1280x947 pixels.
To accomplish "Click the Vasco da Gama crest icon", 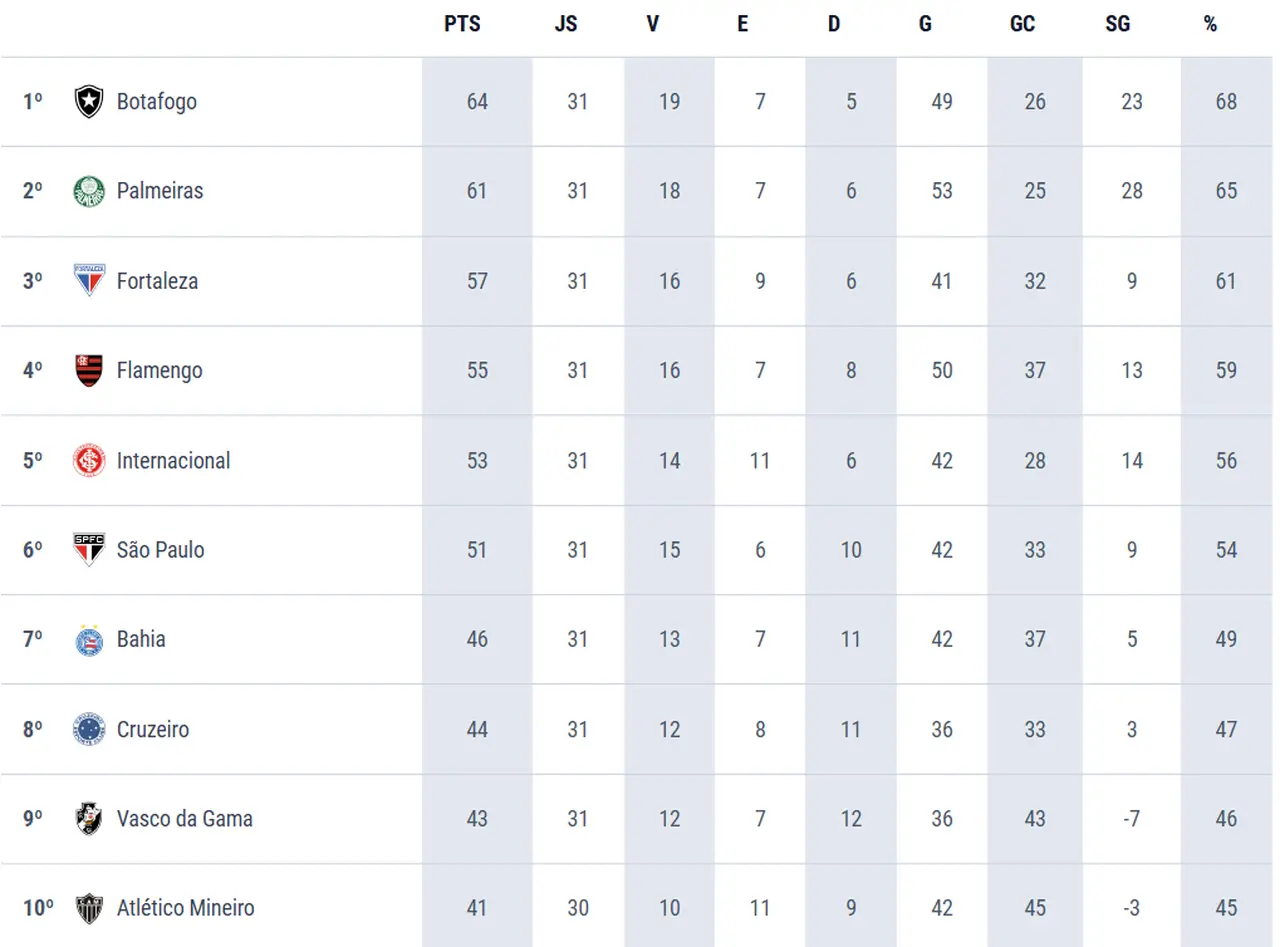I will pos(89,818).
